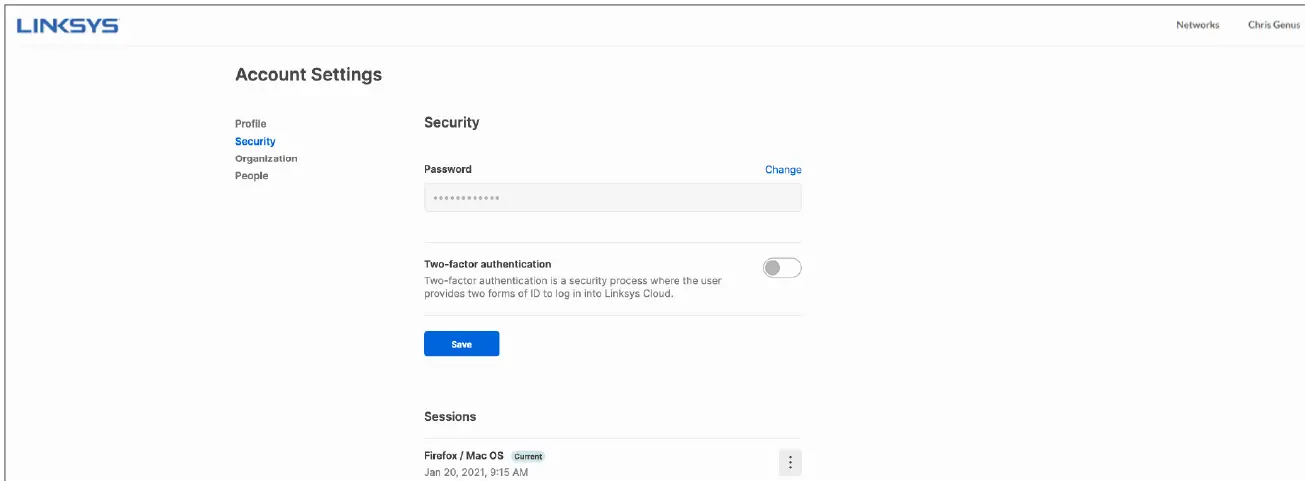Viewport: 1305px width, 481px height.
Task: Click the Two-factor authentication label
Action: (x=487, y=264)
